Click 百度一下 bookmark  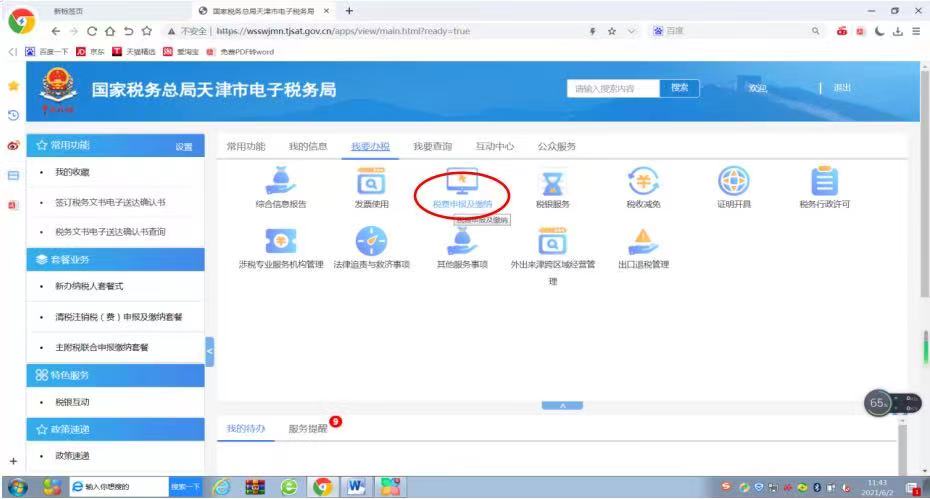(x=47, y=52)
